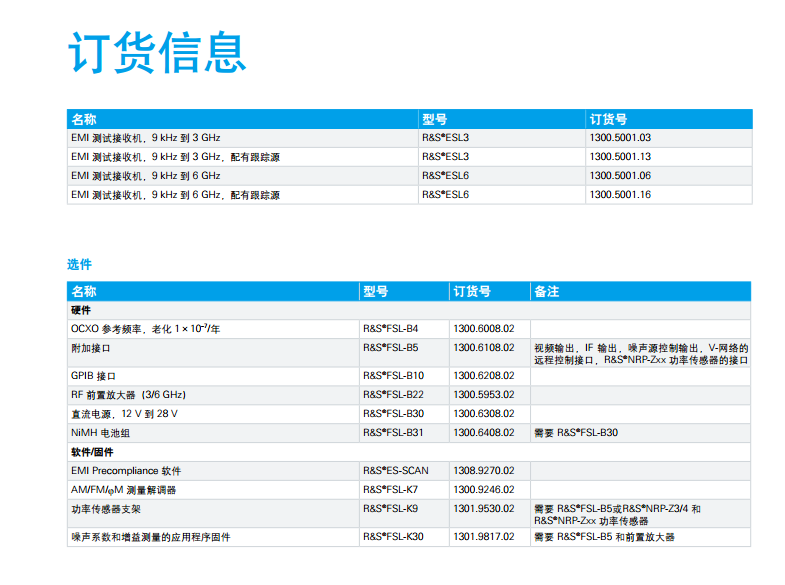Click the 硬件 category row
This screenshot has height=585, width=785.
click(x=409, y=310)
